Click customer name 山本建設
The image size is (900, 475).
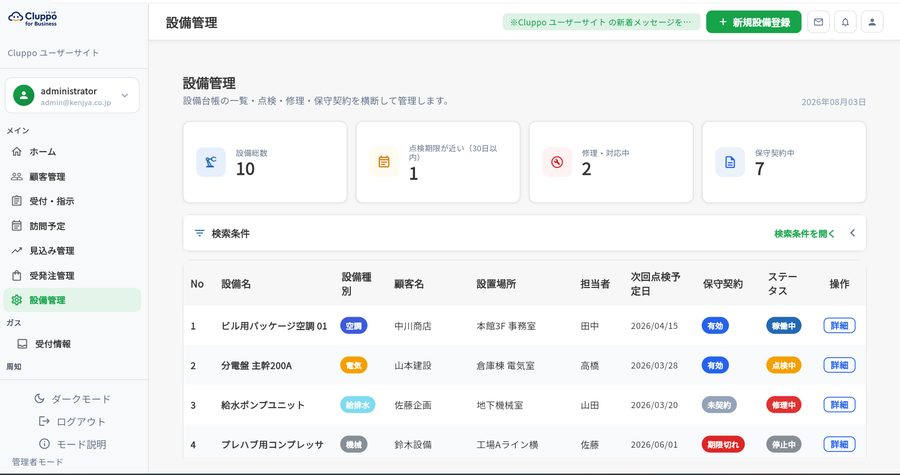pyautogui.click(x=413, y=365)
